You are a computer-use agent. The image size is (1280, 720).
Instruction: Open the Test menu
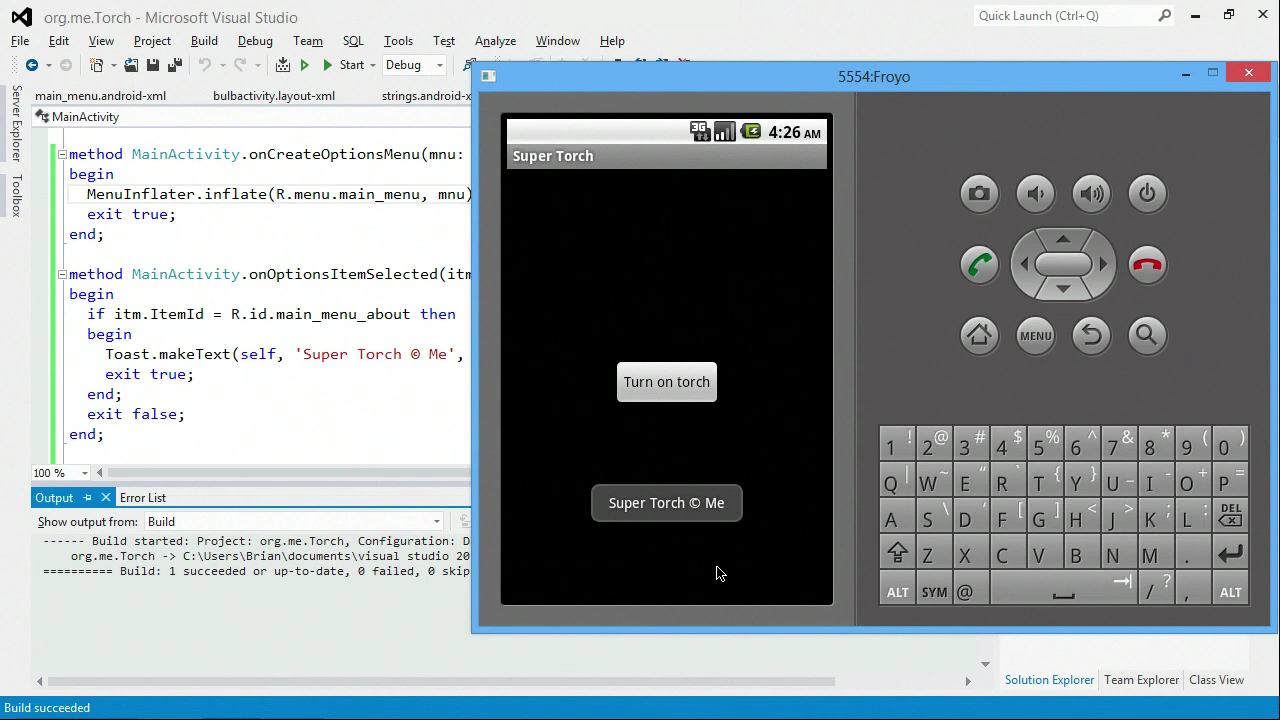(x=444, y=41)
